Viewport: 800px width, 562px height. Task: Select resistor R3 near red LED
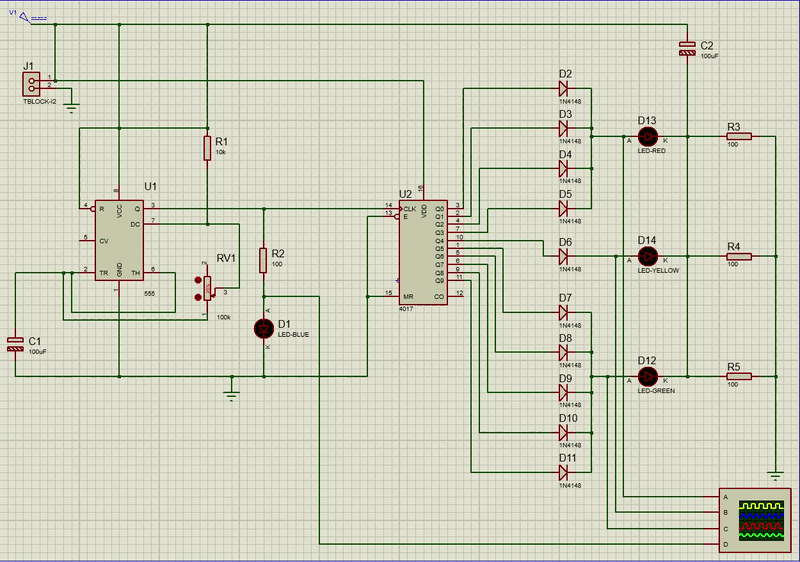739,136
